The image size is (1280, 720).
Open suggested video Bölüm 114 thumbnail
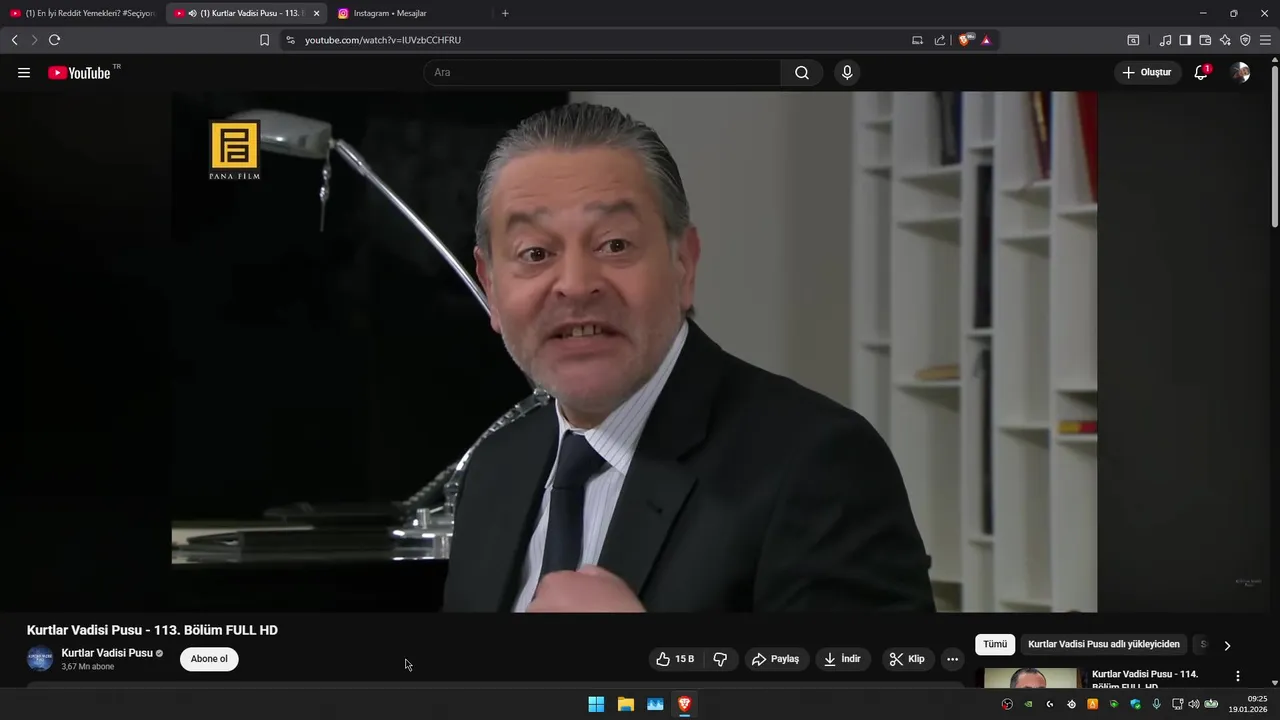(x=1031, y=678)
